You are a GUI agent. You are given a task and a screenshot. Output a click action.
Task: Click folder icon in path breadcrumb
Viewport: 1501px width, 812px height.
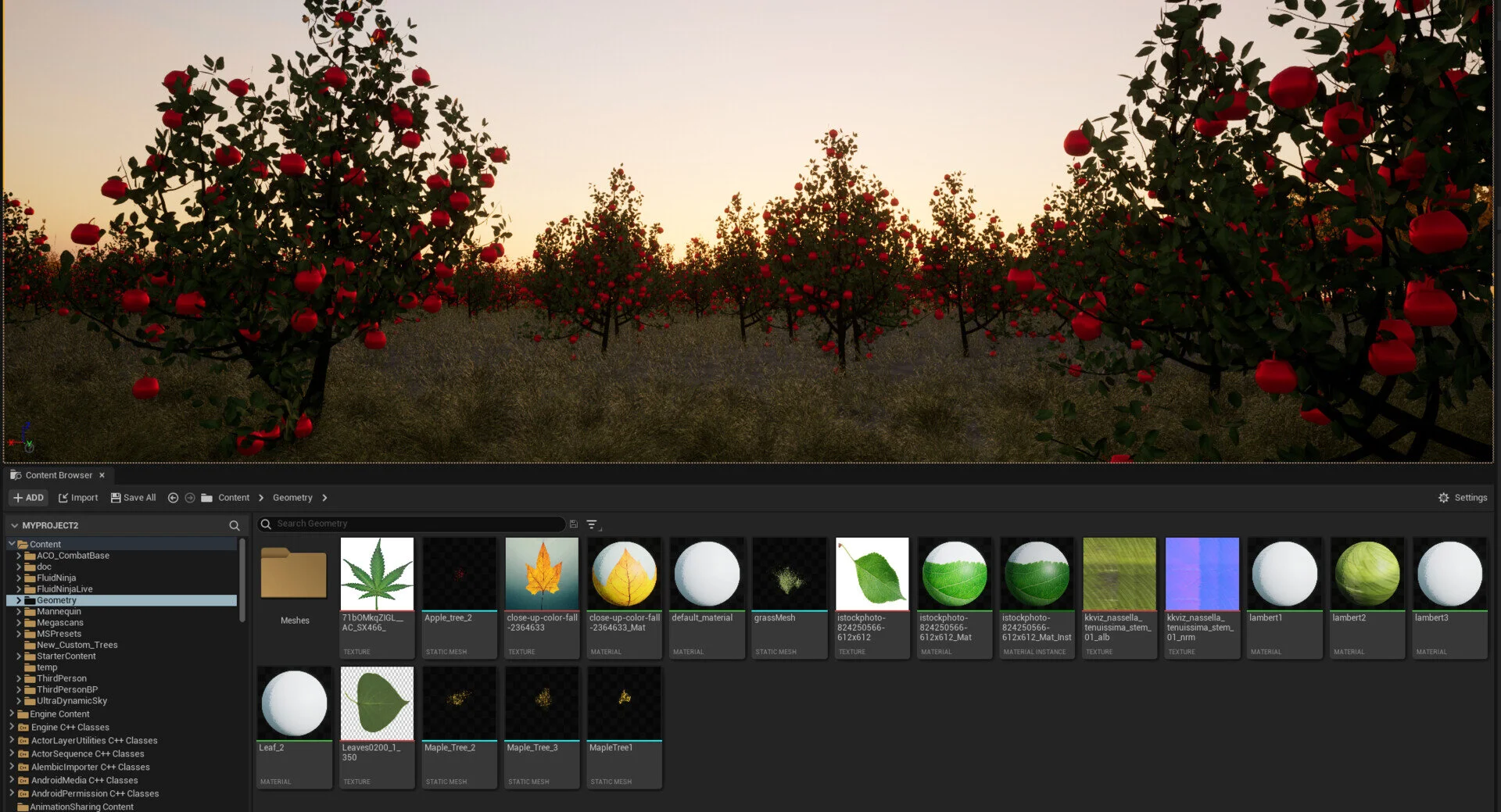click(x=206, y=498)
